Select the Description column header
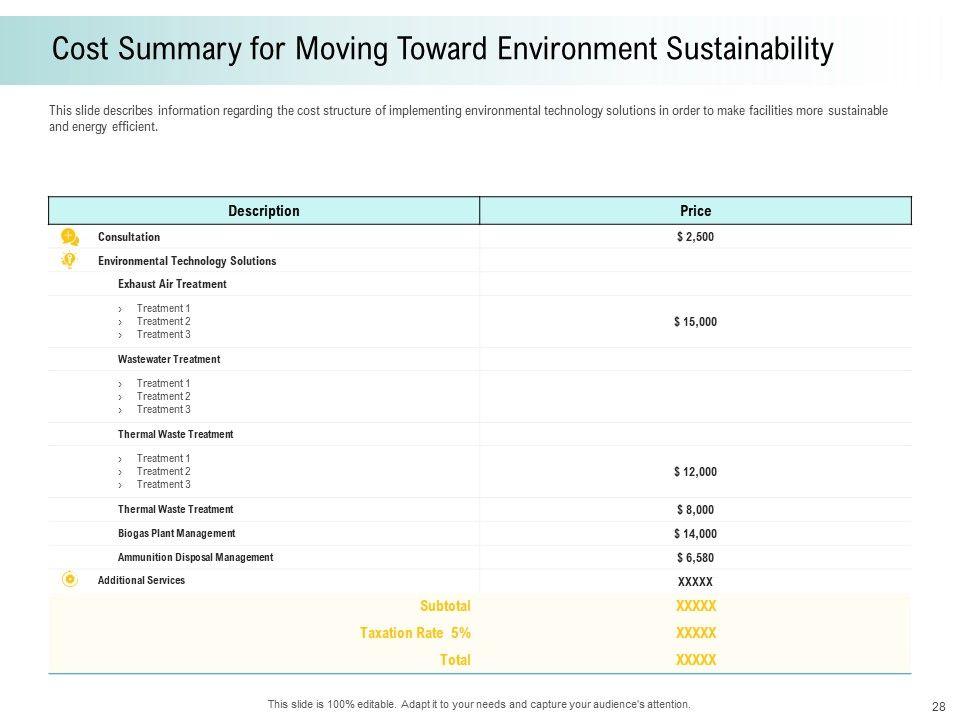The image size is (960, 720). 264,211
